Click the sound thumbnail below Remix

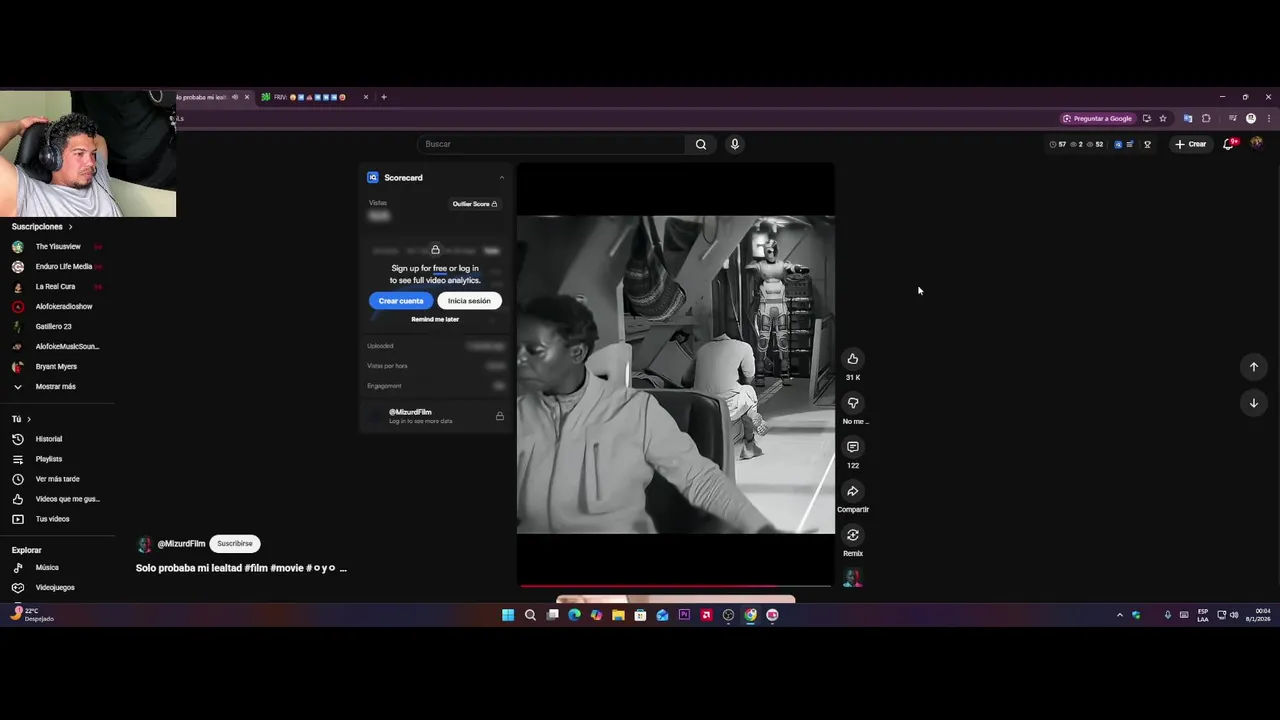(853, 577)
